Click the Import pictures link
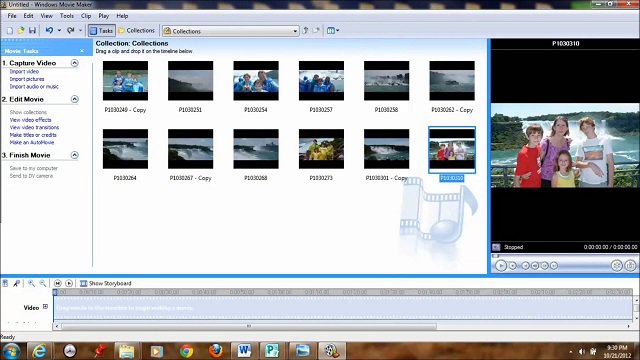640x360 pixels. coord(27,79)
